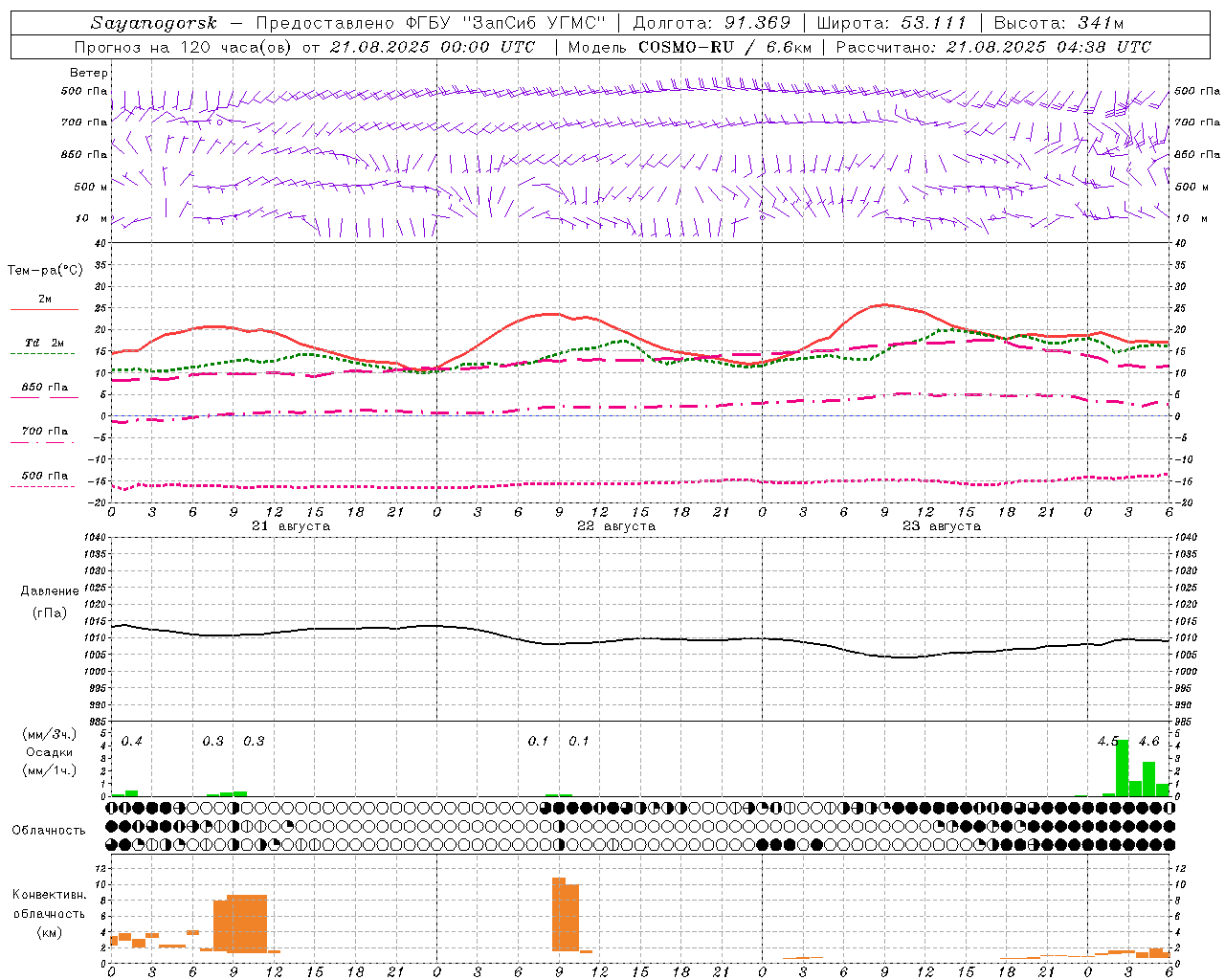This screenshot has height=980, width=1225.
Task: Click 'Прогноз на 120 часа(ов)' text
Action: pos(184,47)
